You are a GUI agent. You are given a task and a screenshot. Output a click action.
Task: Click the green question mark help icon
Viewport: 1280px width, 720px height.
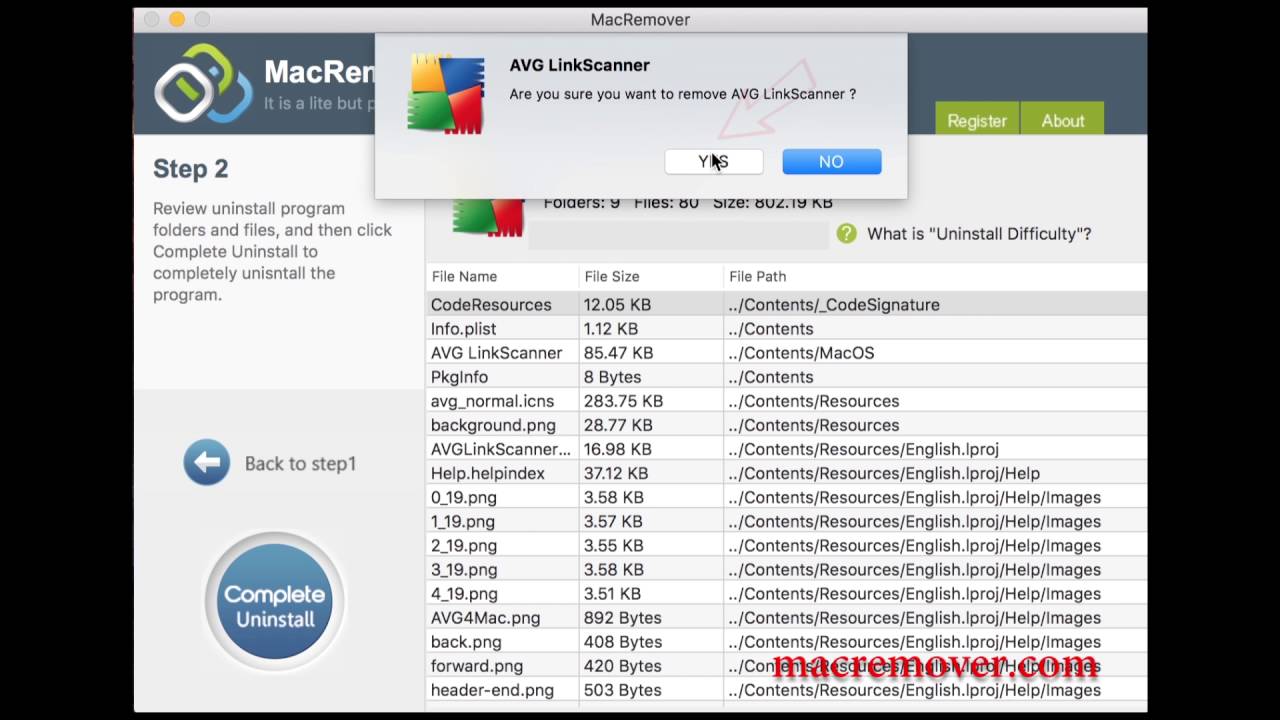tap(847, 233)
